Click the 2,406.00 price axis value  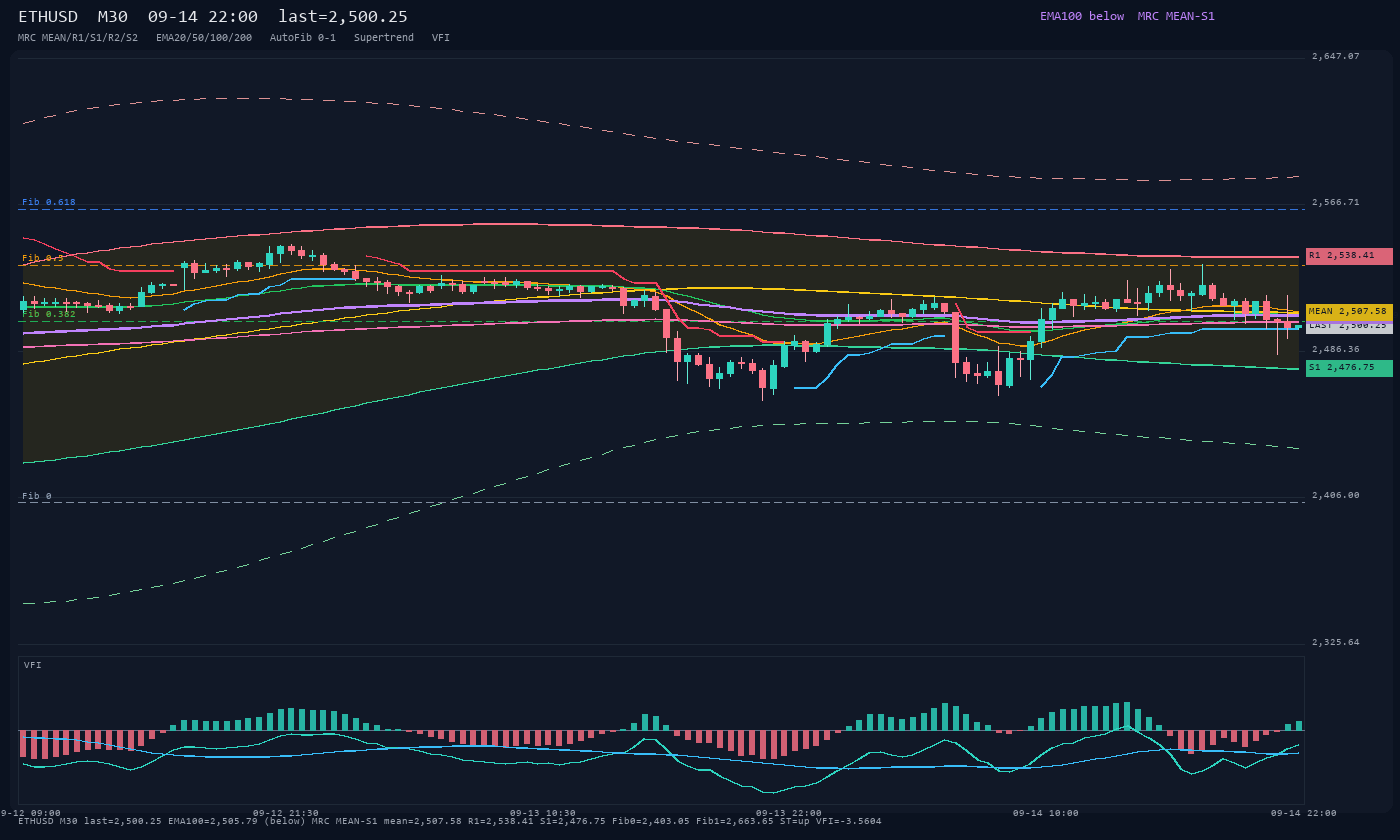1336,495
